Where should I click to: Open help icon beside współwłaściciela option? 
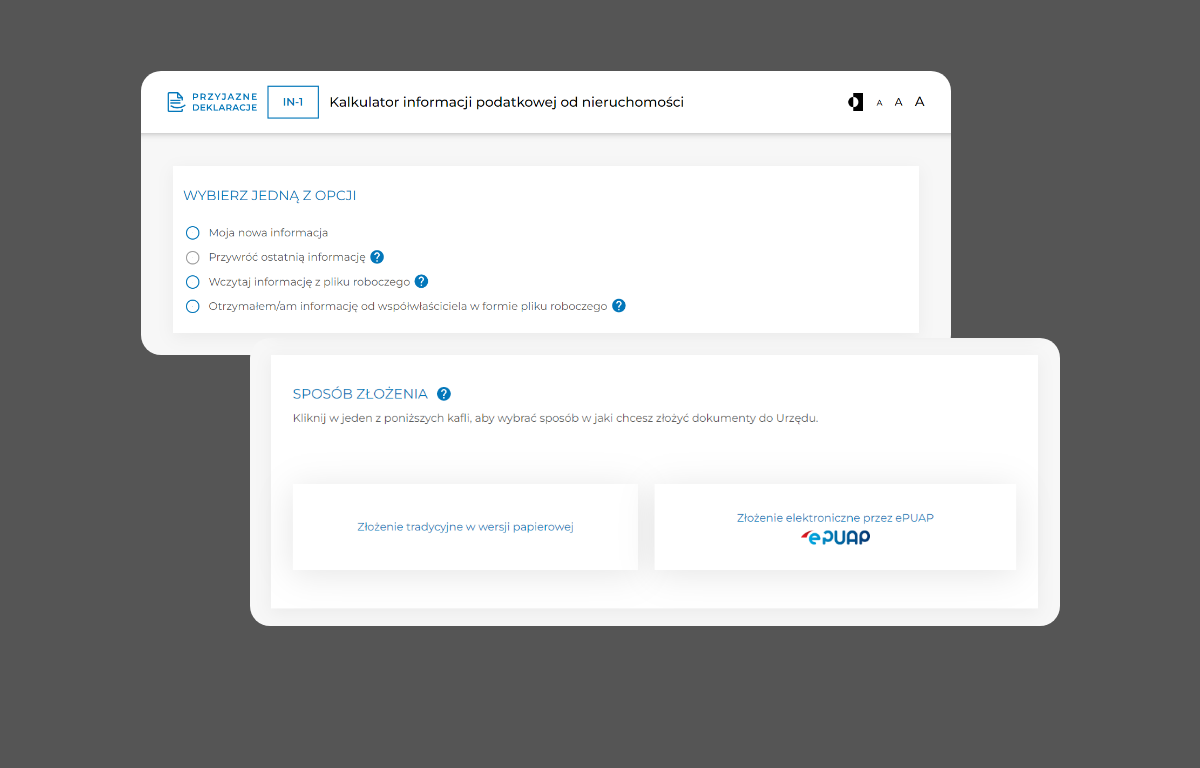[619, 306]
